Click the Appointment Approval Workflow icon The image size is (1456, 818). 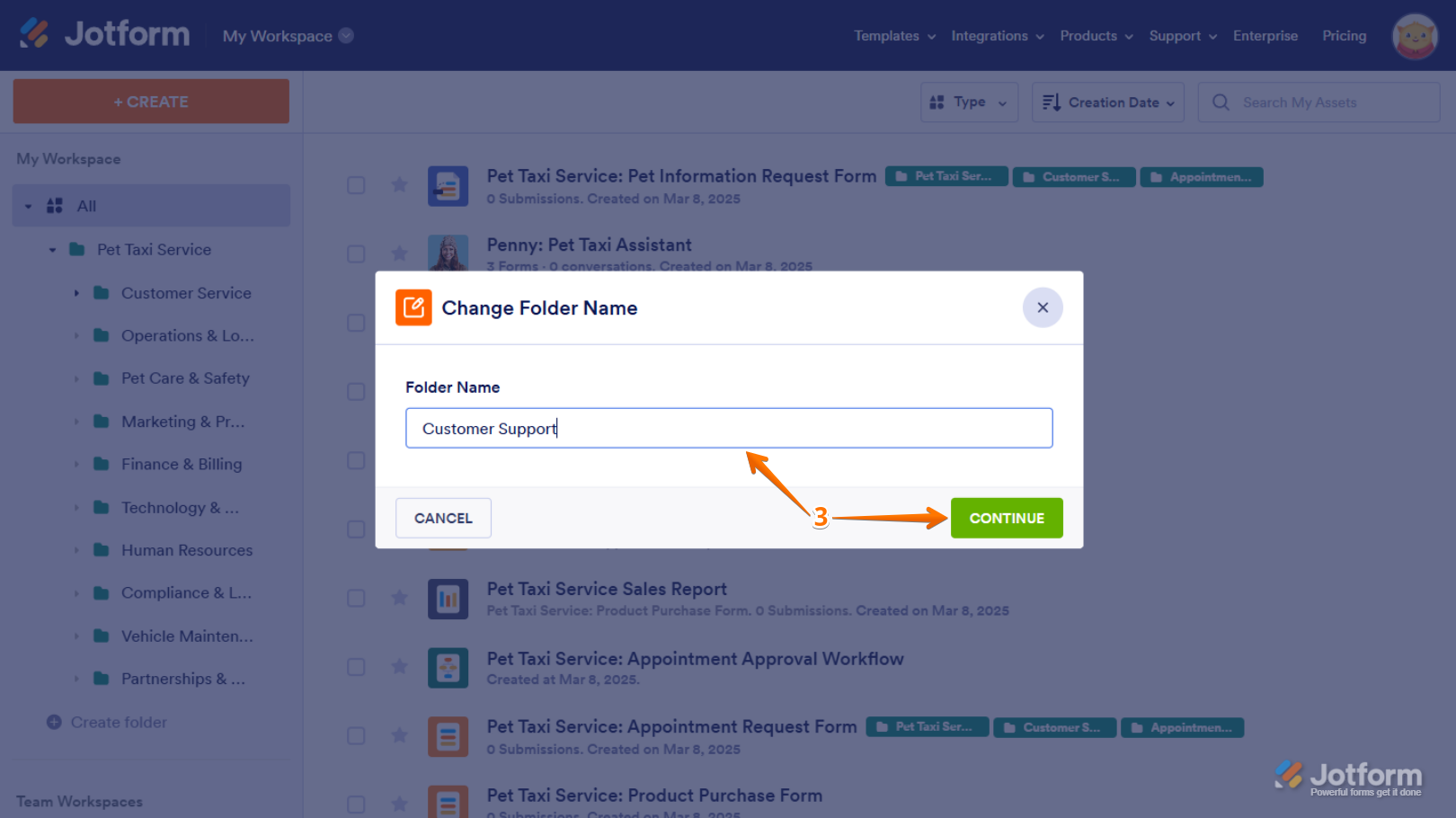[448, 668]
